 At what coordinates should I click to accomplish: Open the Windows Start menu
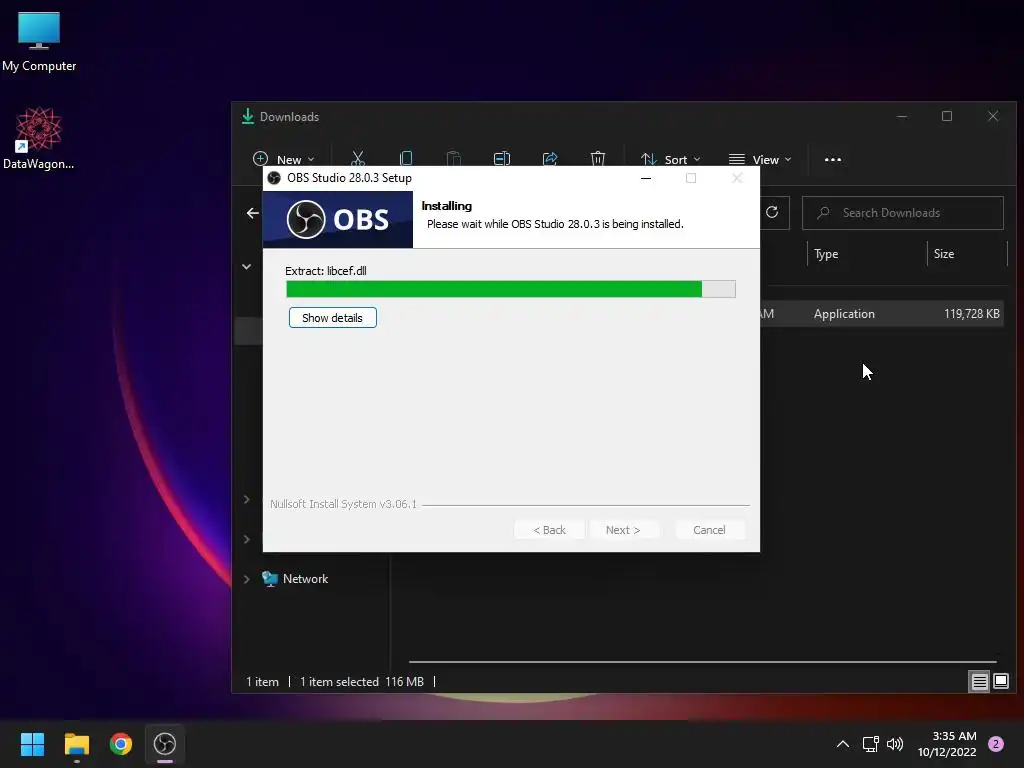tap(32, 744)
